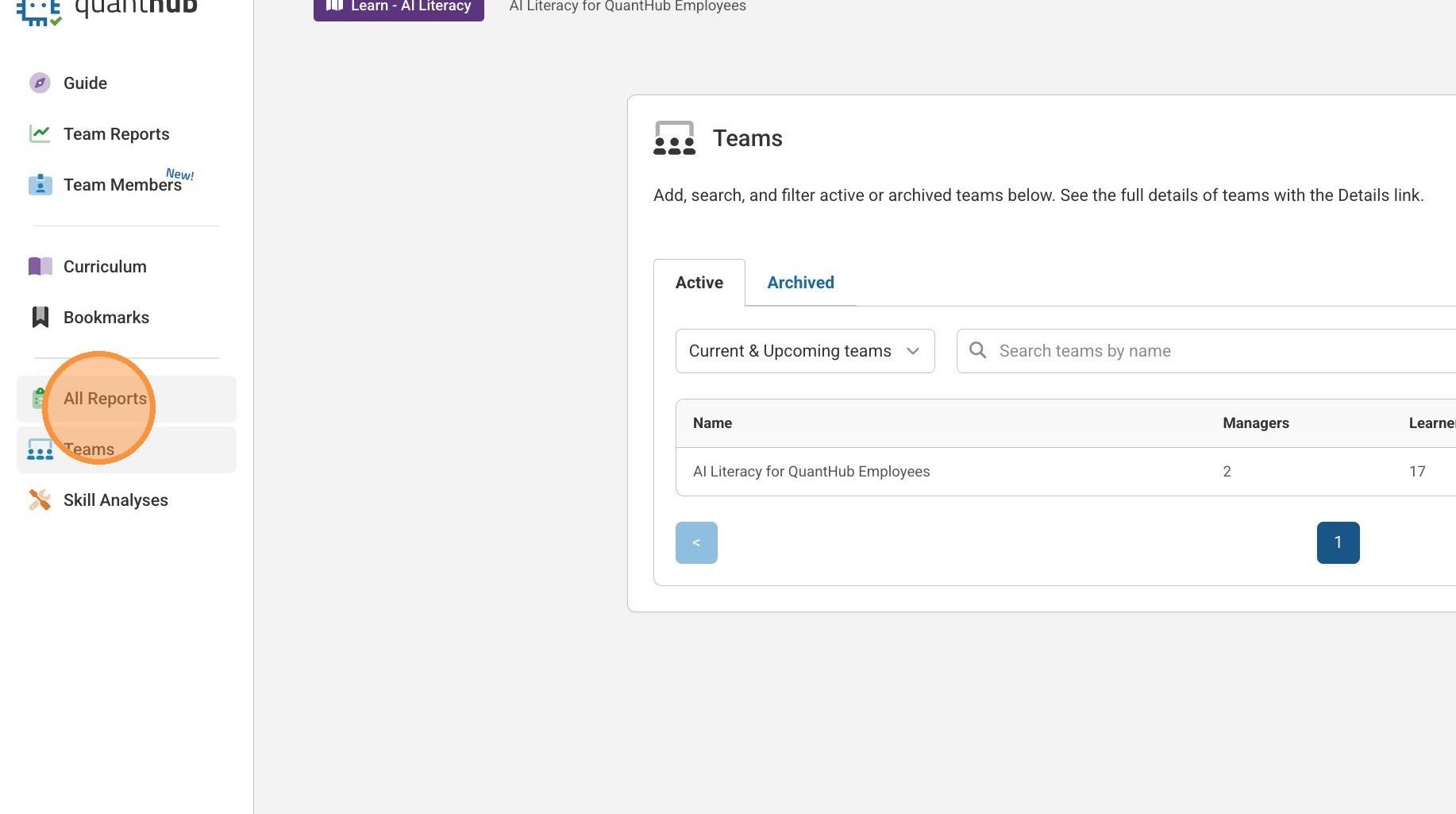Open AI Literacy for QuantHub Employees team
Viewport: 1456px width, 814px height.
(x=811, y=472)
